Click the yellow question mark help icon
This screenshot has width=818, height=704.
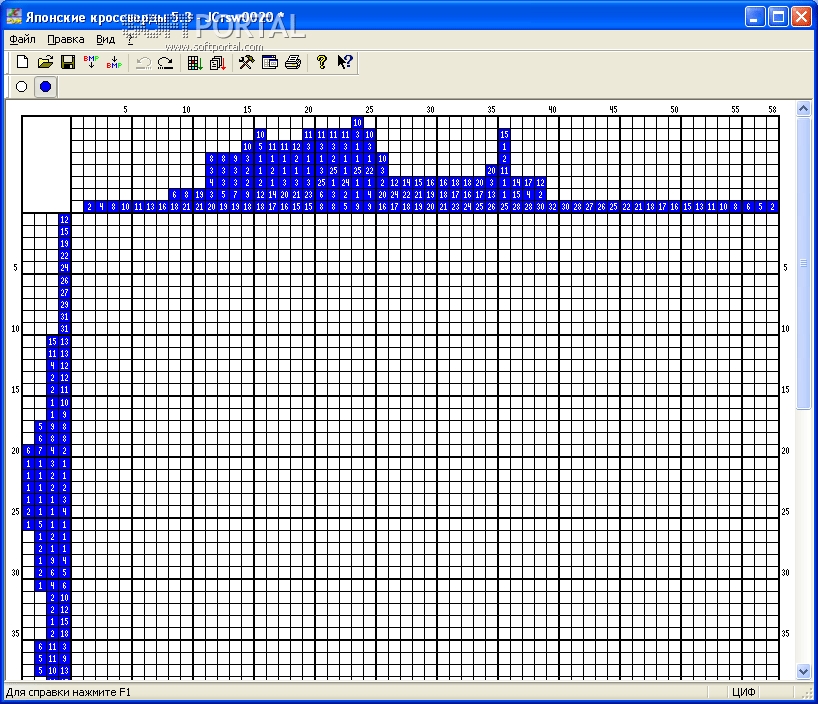(321, 63)
